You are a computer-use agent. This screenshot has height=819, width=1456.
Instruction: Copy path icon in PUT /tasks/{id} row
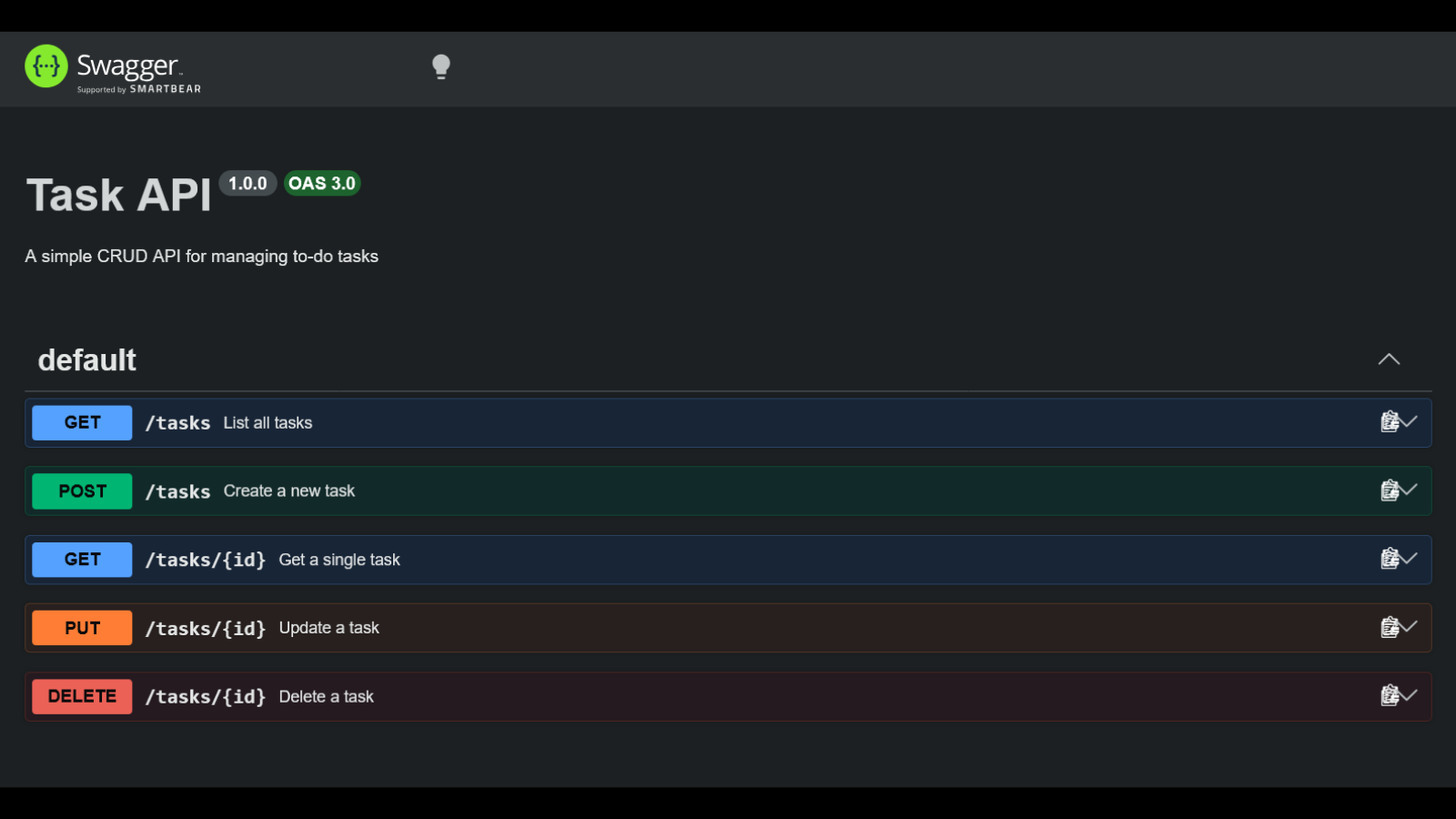pyautogui.click(x=1390, y=627)
